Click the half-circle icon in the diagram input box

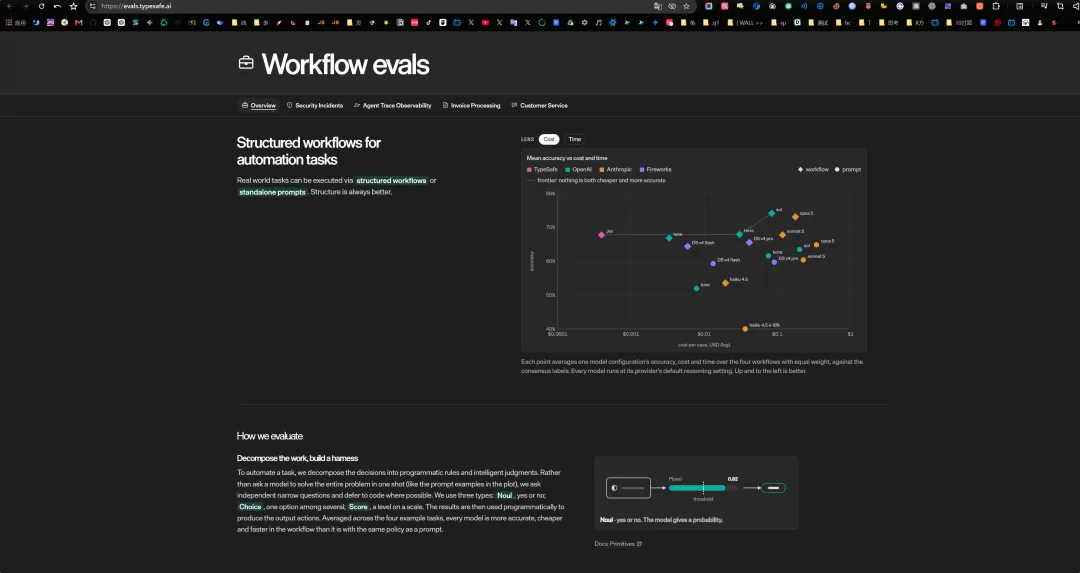tap(614, 488)
